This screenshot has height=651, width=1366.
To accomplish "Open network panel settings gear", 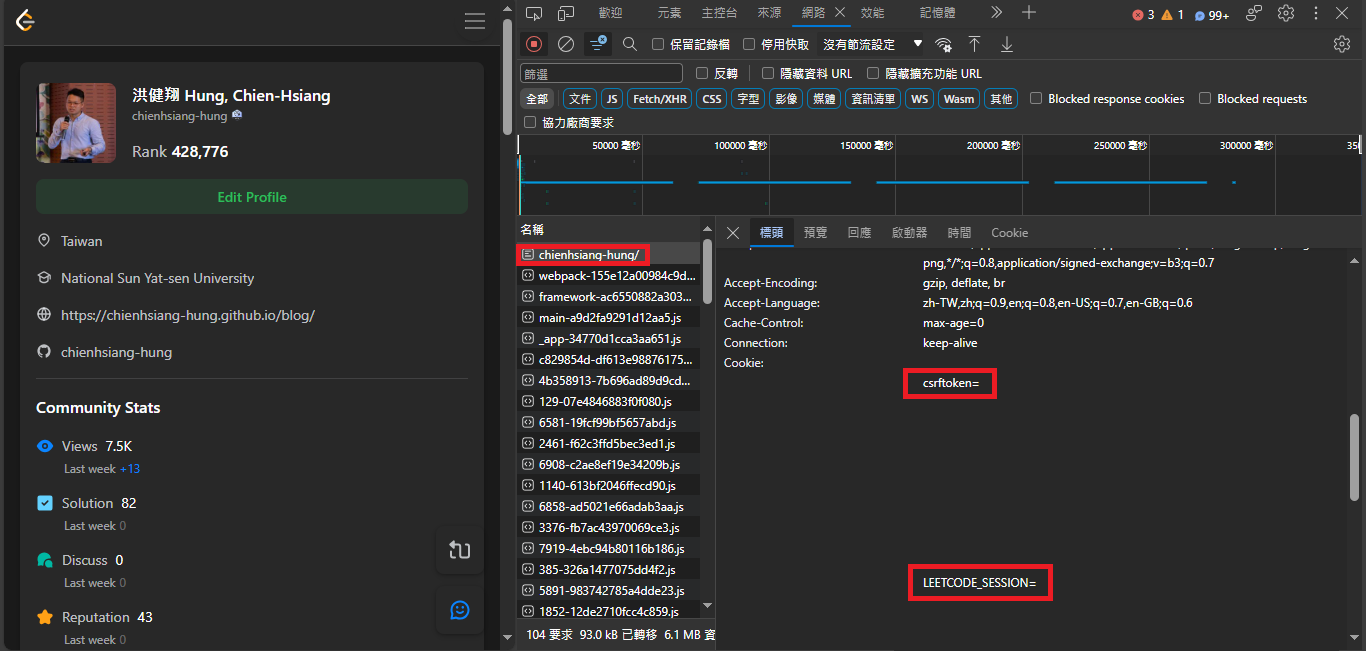I will tap(1342, 44).
